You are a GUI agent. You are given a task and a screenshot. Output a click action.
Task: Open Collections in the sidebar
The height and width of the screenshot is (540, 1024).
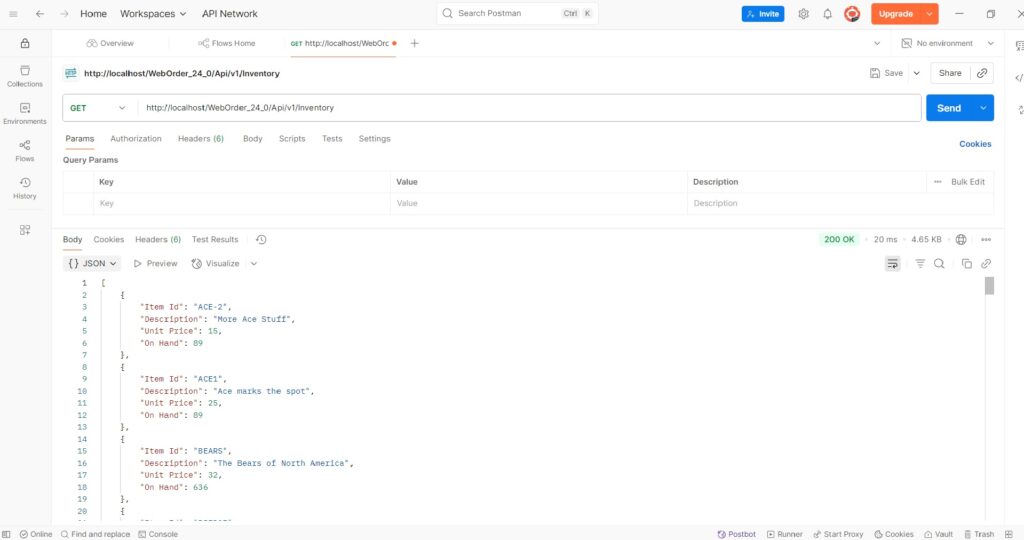click(25, 76)
